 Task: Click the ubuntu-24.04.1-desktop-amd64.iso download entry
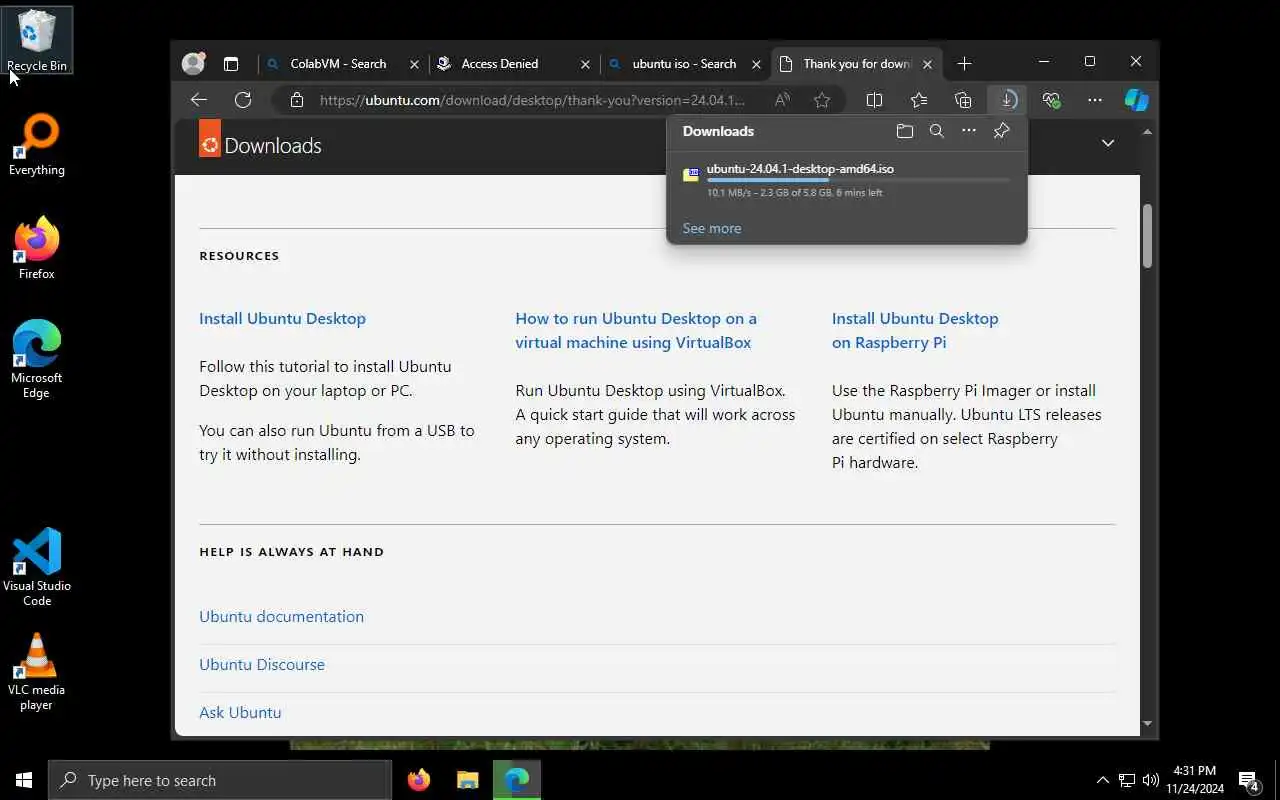click(846, 180)
